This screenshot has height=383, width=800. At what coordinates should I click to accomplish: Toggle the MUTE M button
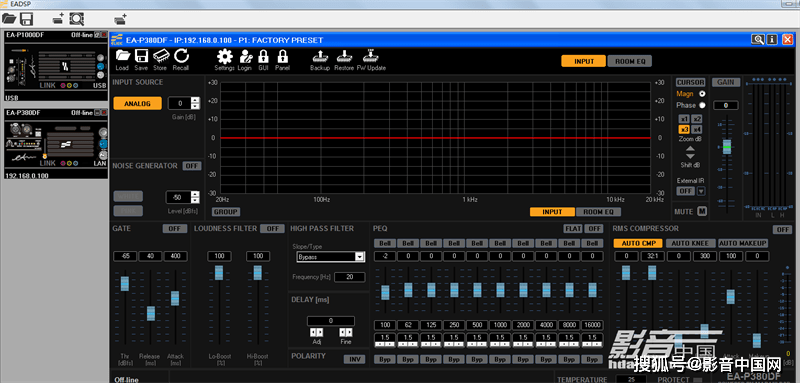point(702,211)
